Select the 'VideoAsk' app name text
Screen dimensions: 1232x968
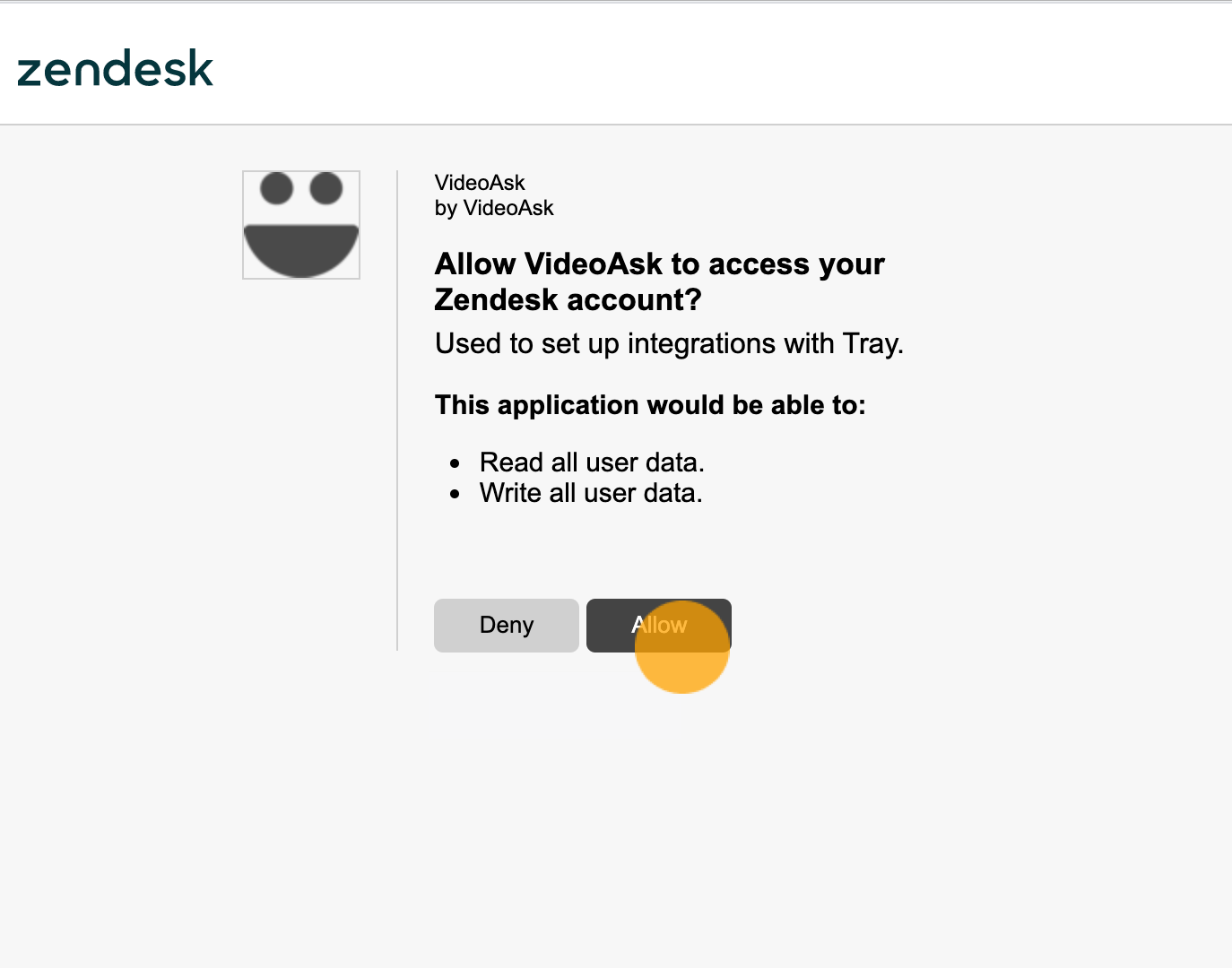pos(480,183)
